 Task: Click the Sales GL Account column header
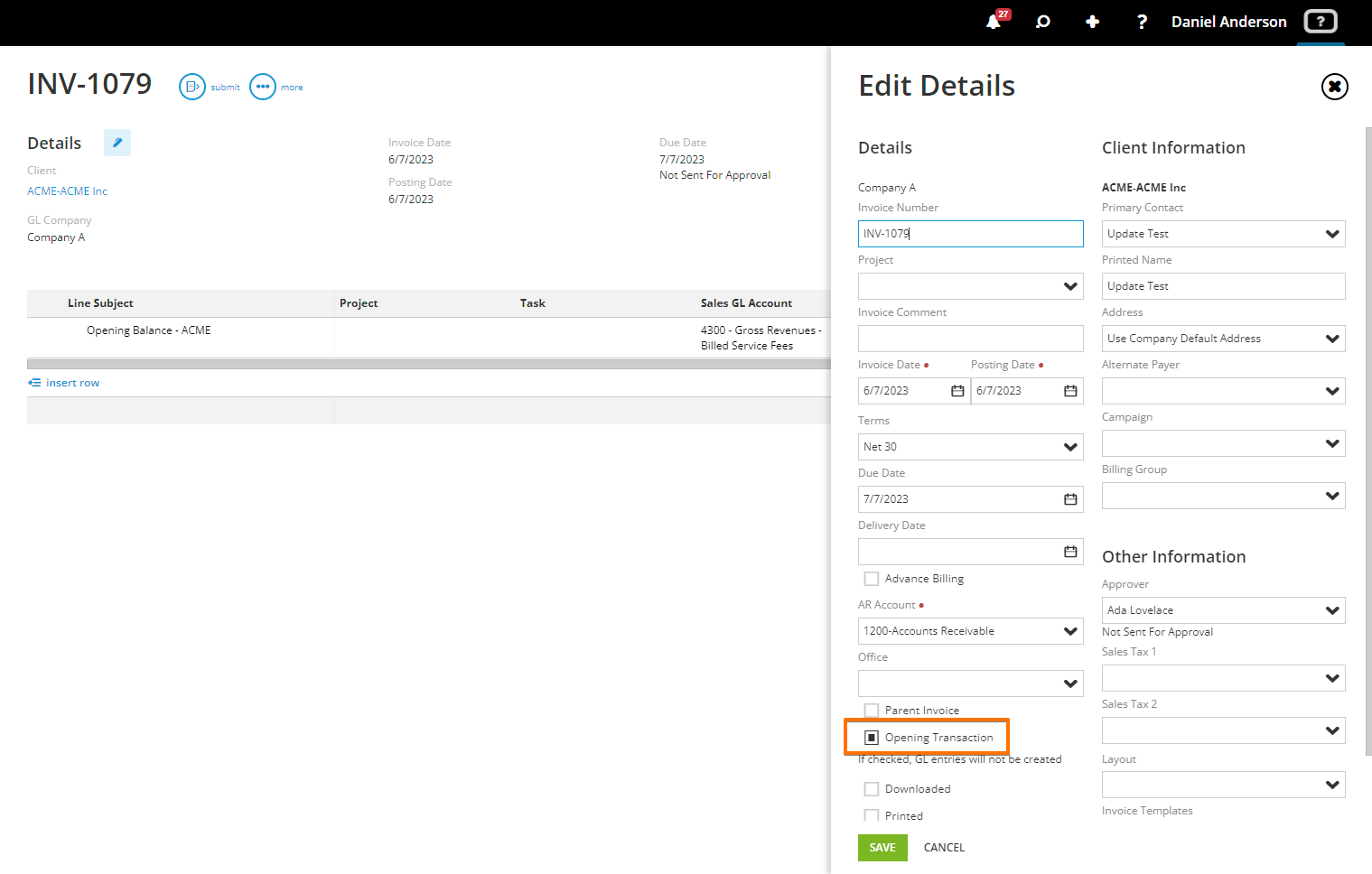[746, 303]
